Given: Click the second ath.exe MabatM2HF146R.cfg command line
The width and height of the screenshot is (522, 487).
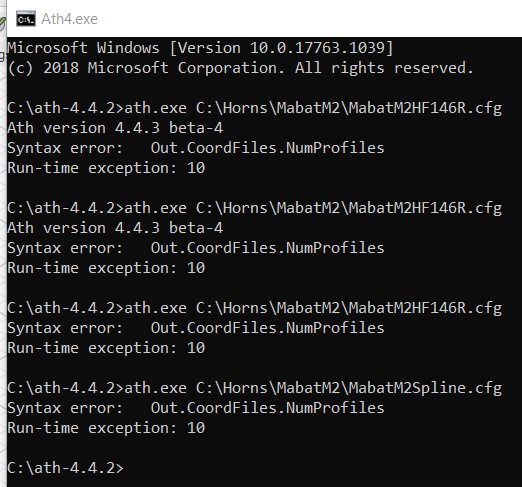Looking at the screenshot, I should pos(255,208).
